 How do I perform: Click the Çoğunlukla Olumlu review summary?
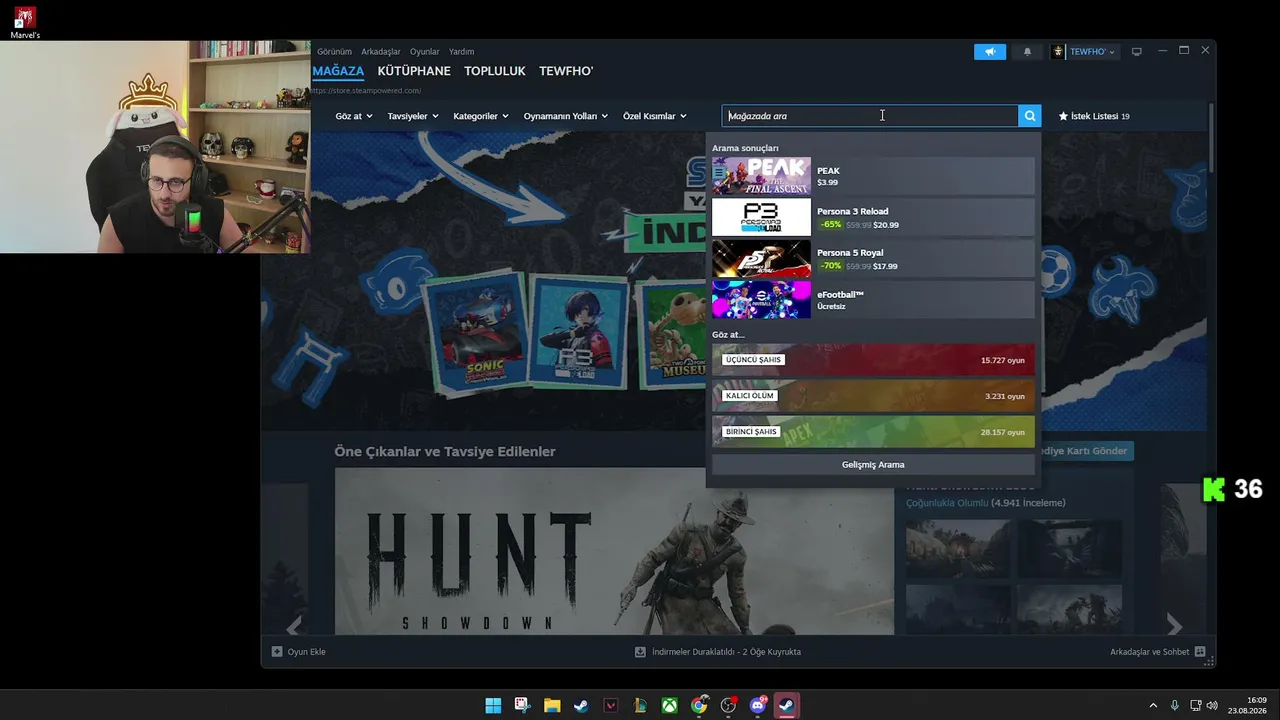tap(947, 503)
